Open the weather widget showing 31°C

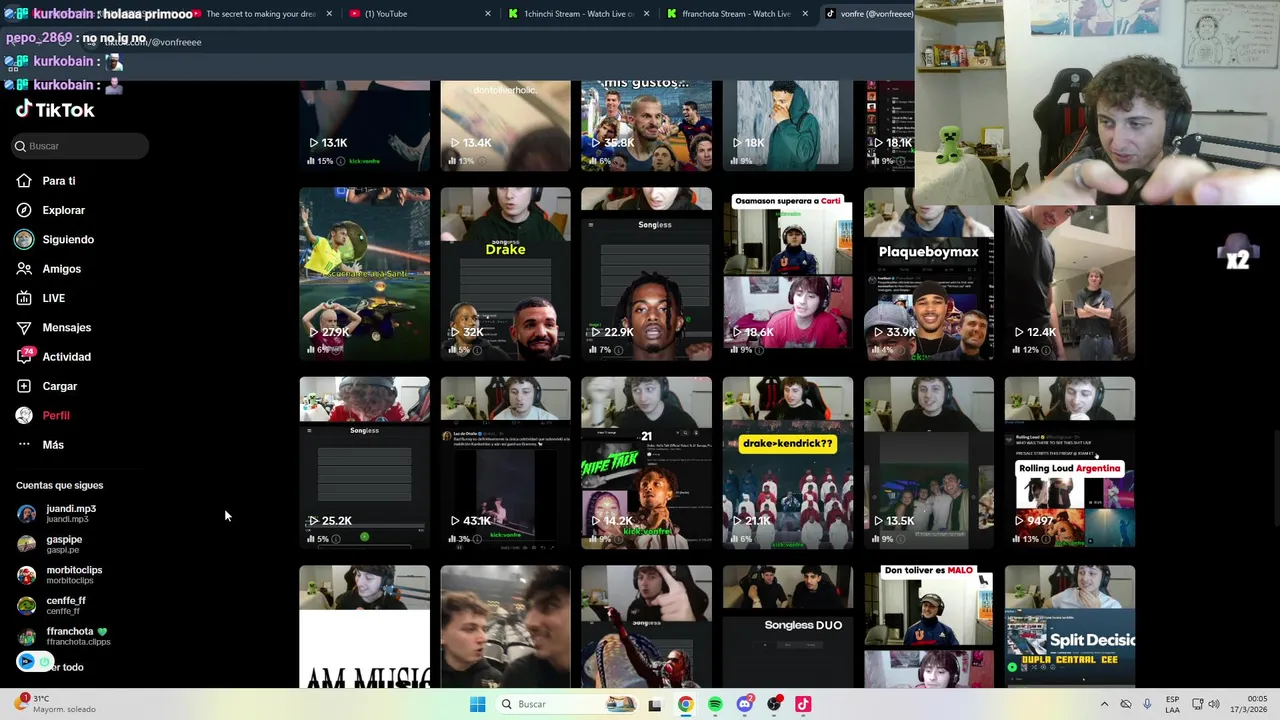click(x=55, y=704)
